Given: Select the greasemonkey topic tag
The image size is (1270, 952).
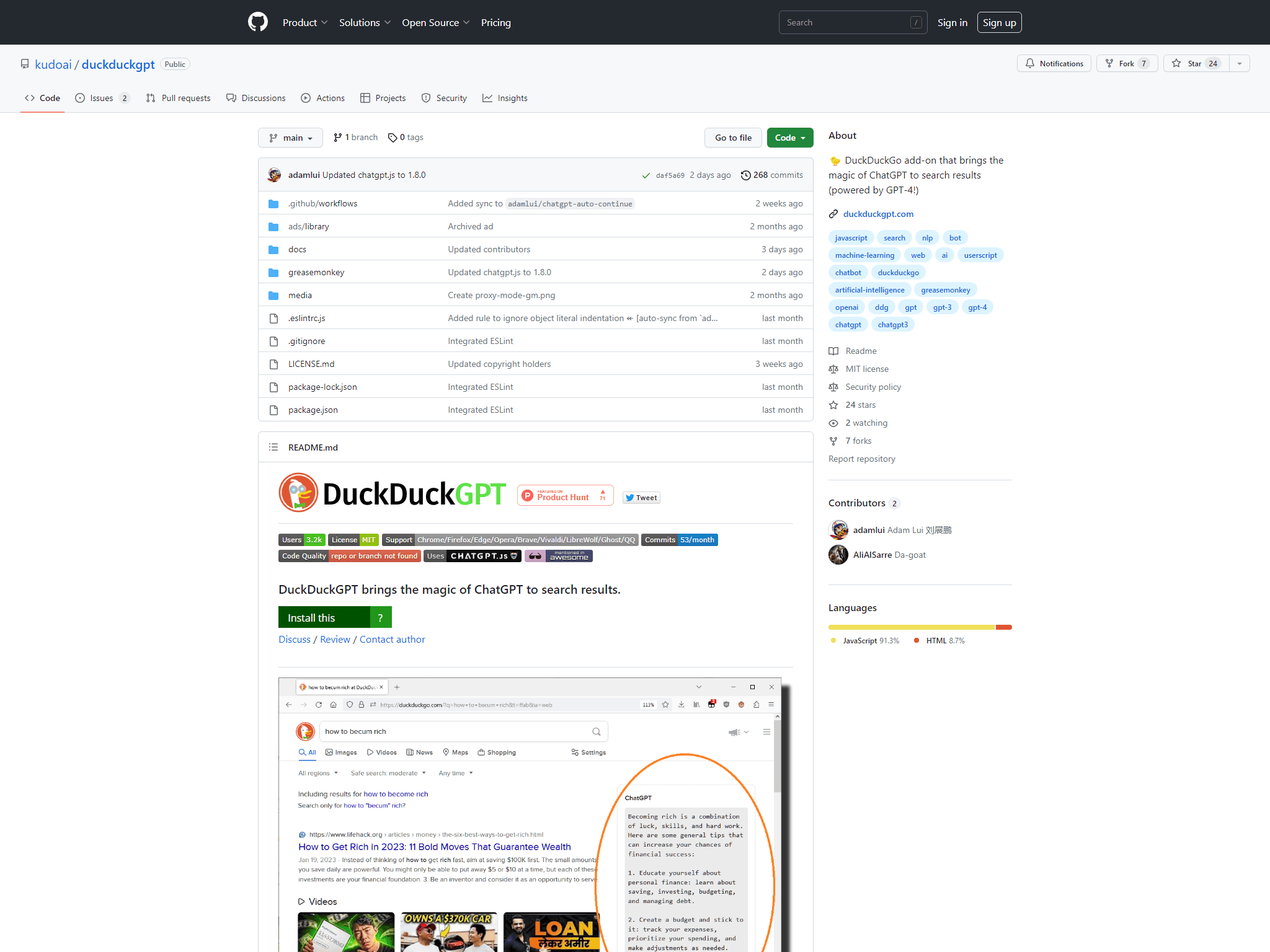Looking at the screenshot, I should (x=945, y=290).
